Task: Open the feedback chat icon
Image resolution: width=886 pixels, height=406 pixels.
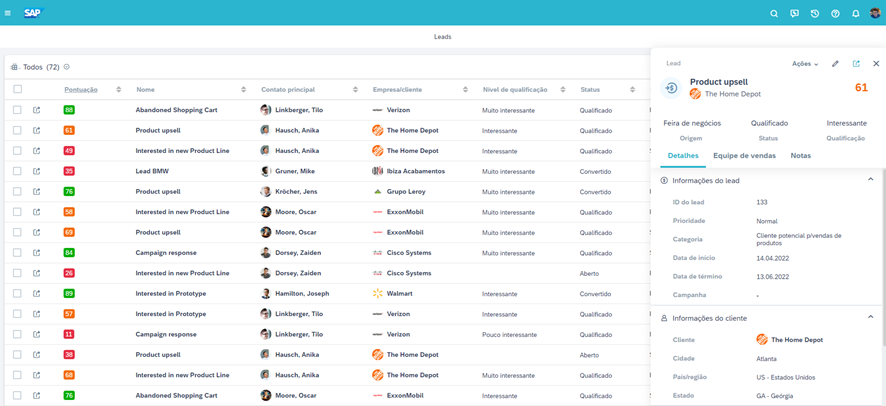Action: pos(794,14)
